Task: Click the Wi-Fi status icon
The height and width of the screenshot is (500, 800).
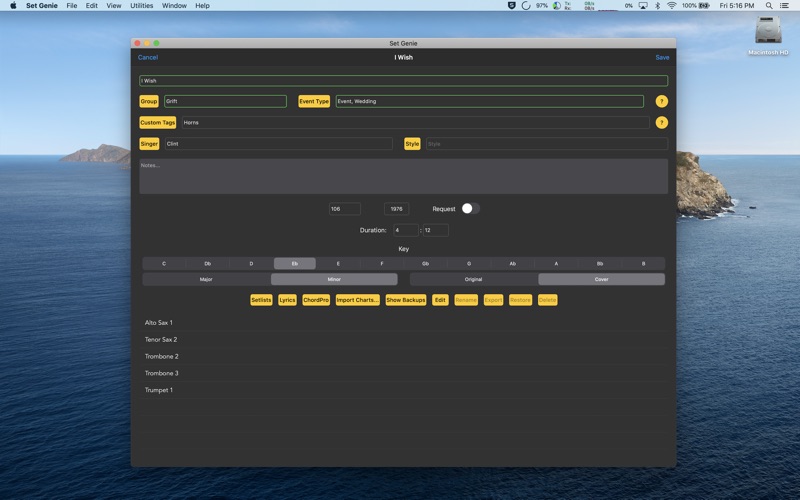Action: 671,6
